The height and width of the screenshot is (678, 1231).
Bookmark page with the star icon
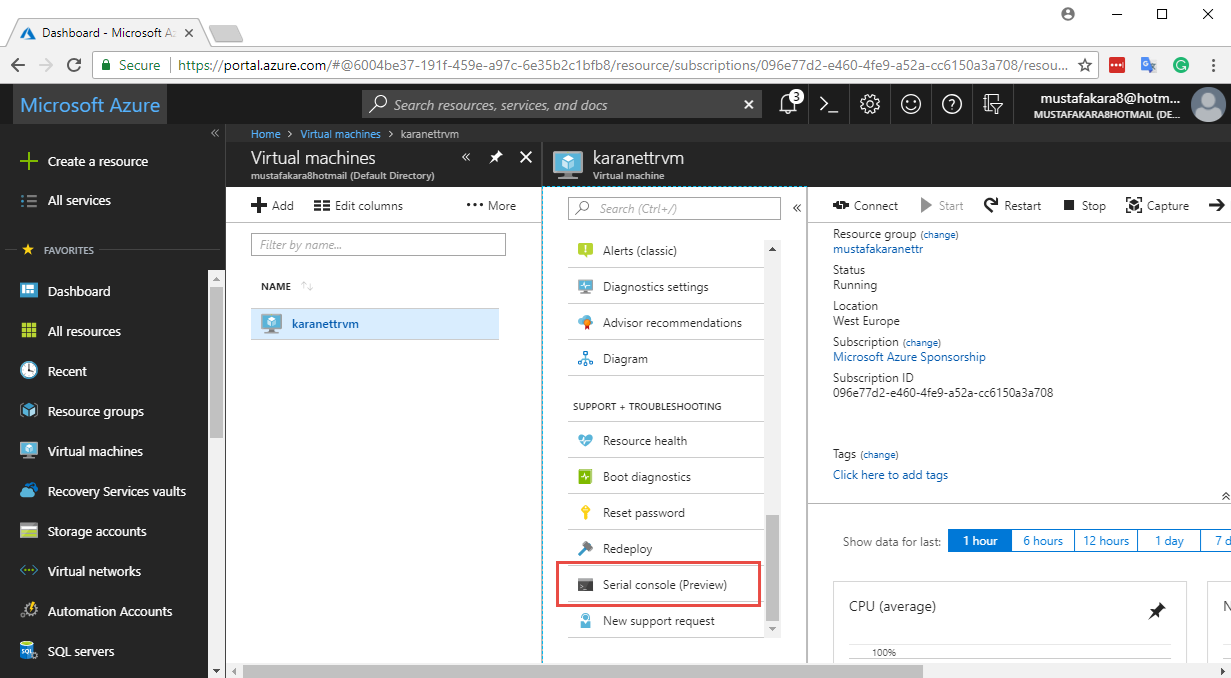coord(1085,65)
